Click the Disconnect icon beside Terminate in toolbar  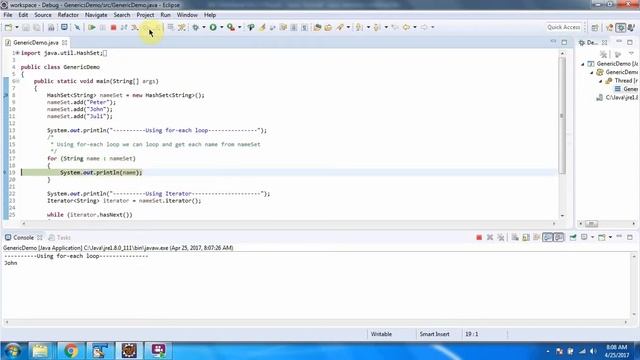tap(124, 27)
